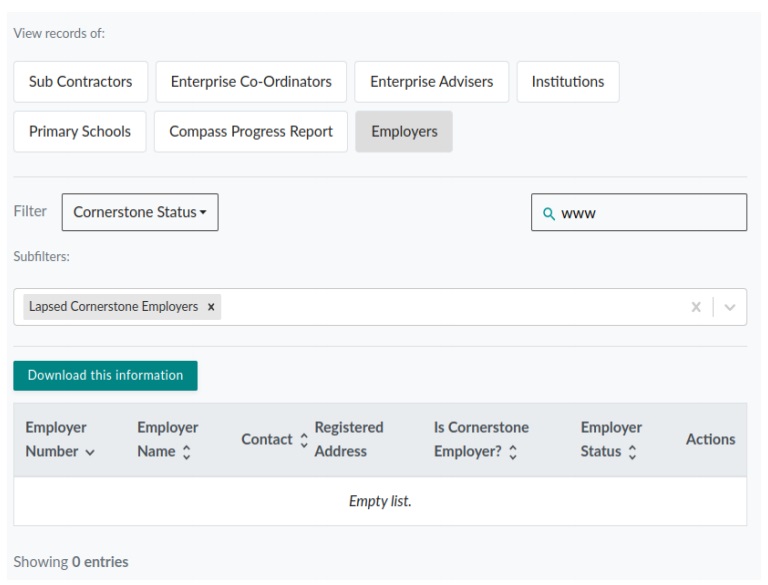Click the Lapsed Cornerstone Employers tag label
This screenshot has width=768, height=585.
tap(114, 307)
